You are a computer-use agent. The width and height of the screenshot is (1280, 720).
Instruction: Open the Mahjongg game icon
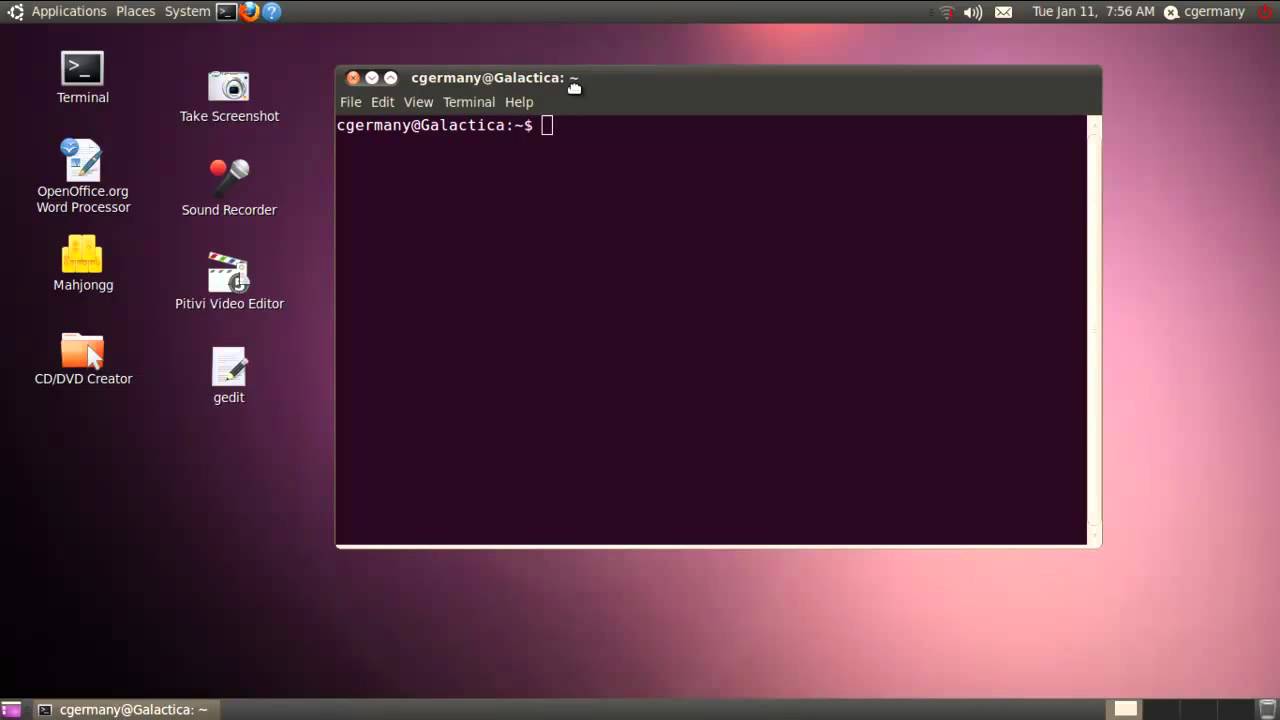pos(82,263)
